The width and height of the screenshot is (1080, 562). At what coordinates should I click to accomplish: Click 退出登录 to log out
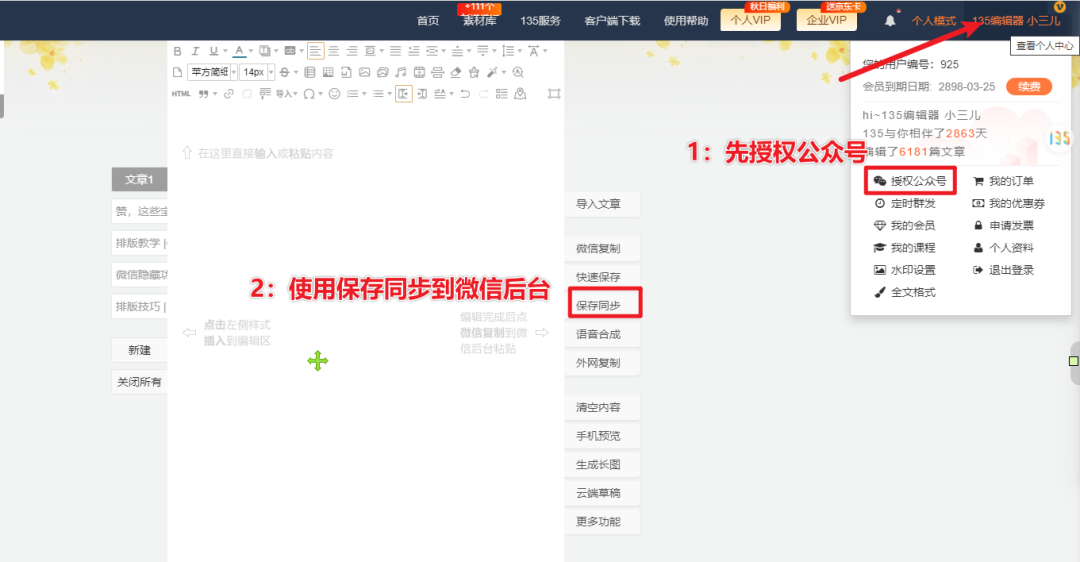[1003, 270]
